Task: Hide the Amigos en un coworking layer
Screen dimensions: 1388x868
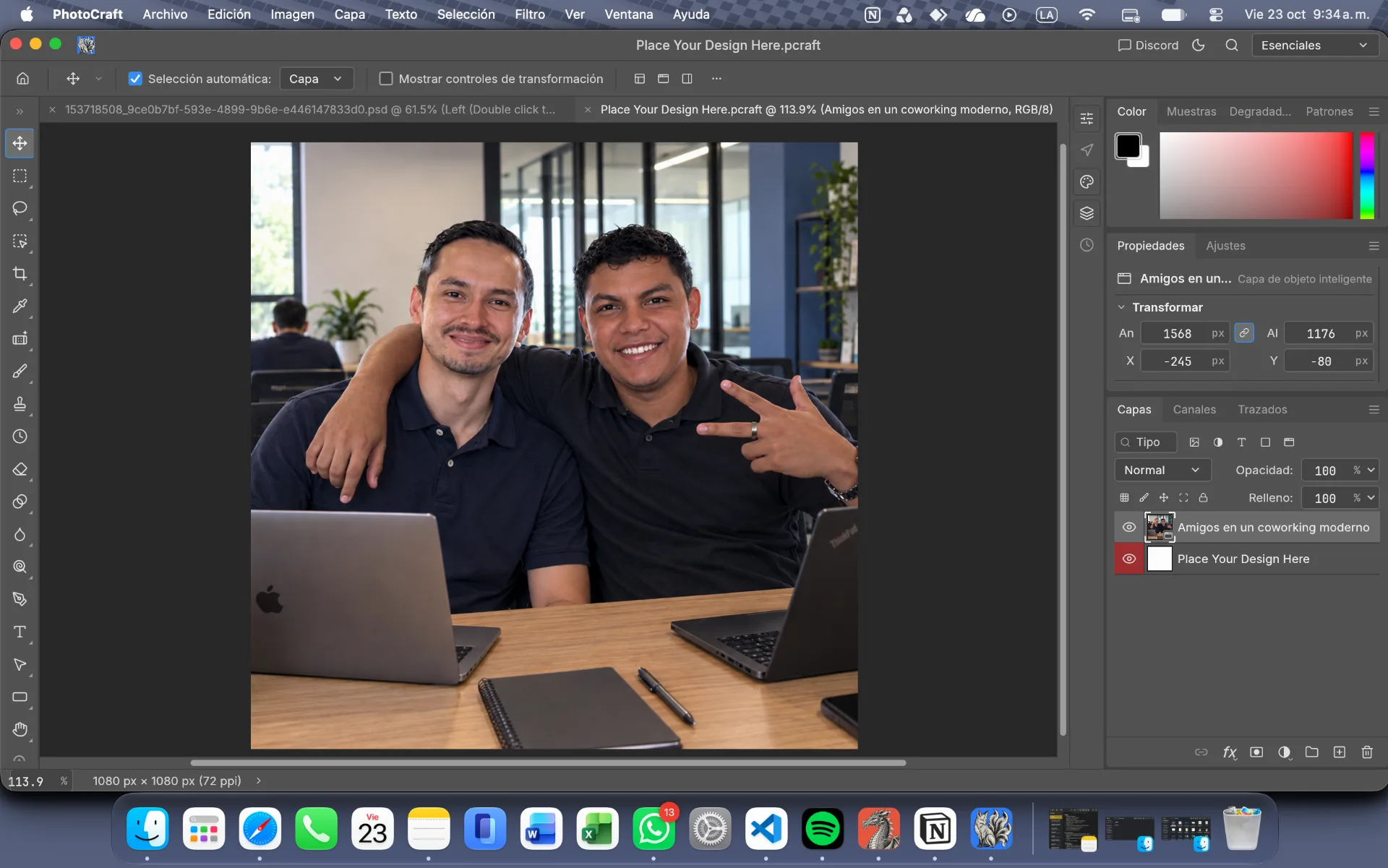Action: (1128, 527)
